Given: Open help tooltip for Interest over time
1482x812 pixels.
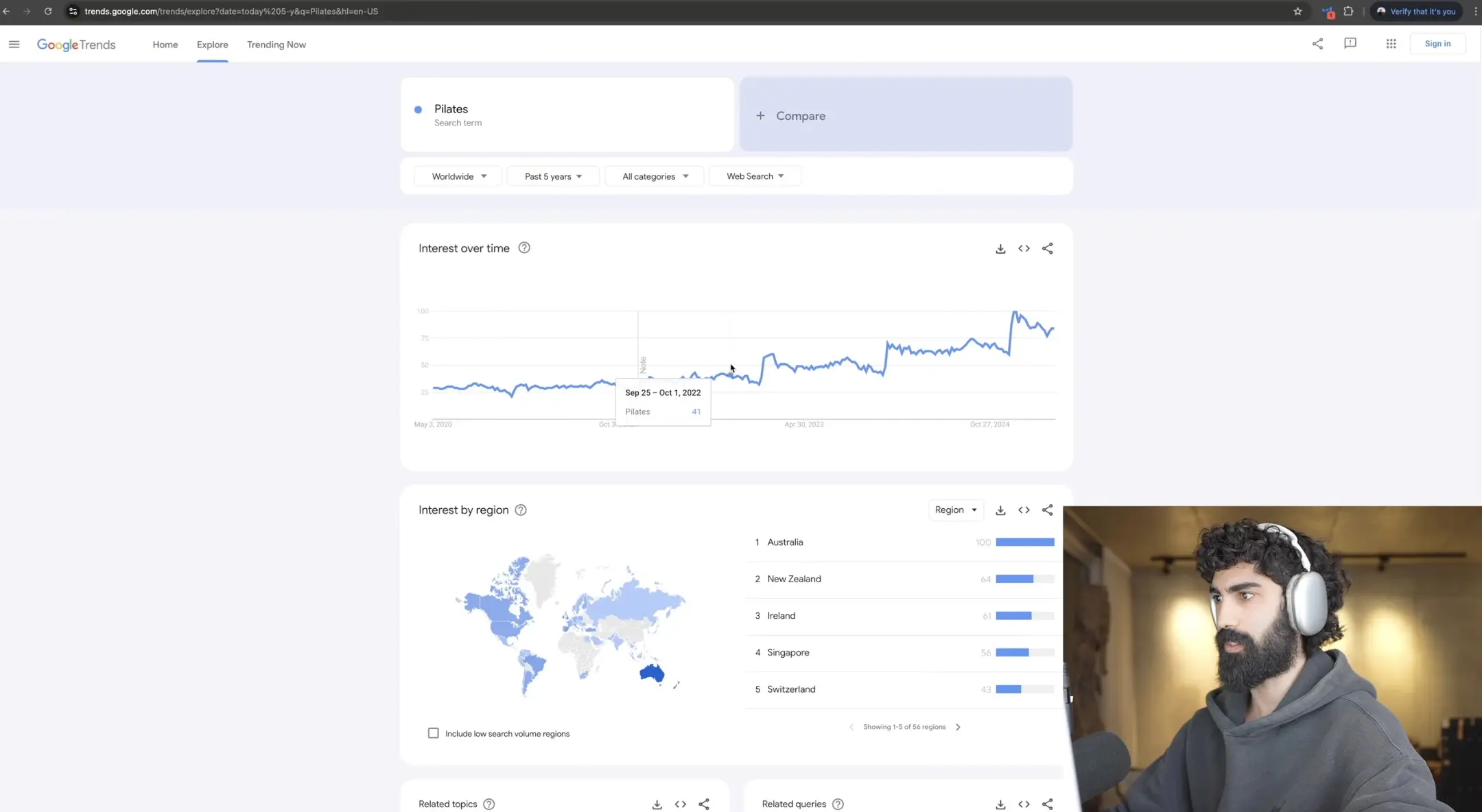Looking at the screenshot, I should pyautogui.click(x=524, y=248).
